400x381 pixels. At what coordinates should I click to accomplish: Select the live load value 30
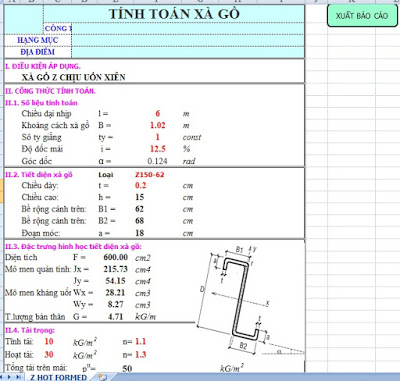(x=49, y=354)
